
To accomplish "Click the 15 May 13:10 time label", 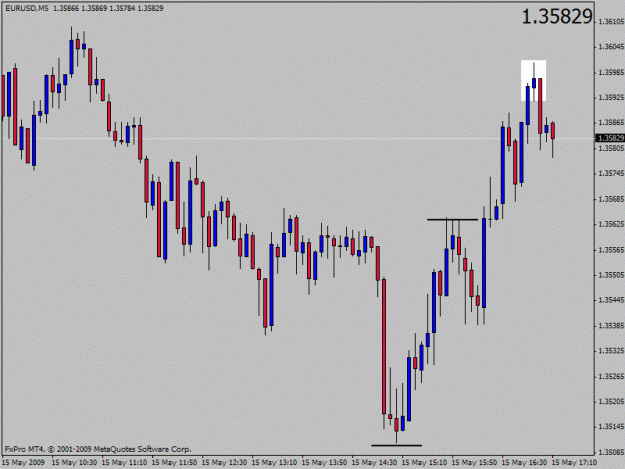I will point(275,463).
